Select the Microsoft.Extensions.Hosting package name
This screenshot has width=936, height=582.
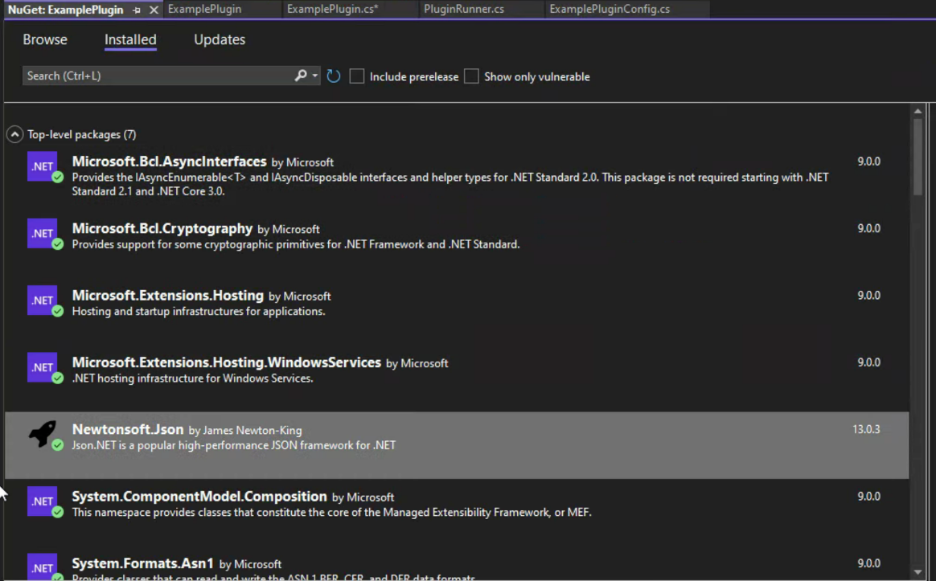coord(168,295)
